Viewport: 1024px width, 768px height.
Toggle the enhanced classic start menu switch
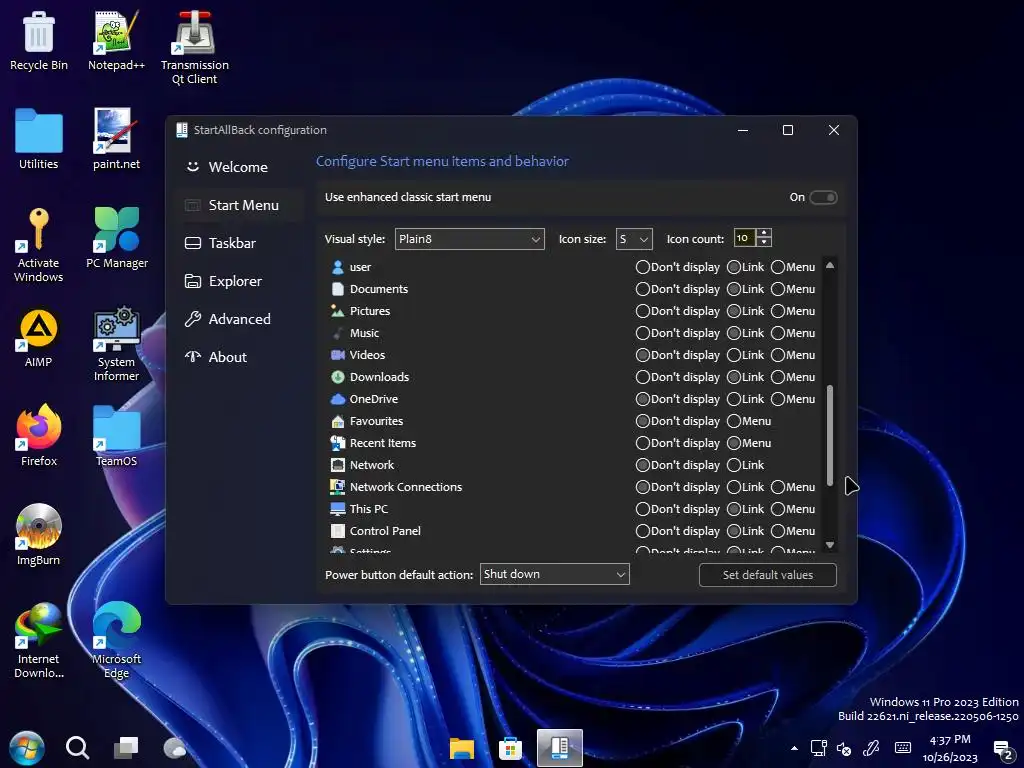823,197
